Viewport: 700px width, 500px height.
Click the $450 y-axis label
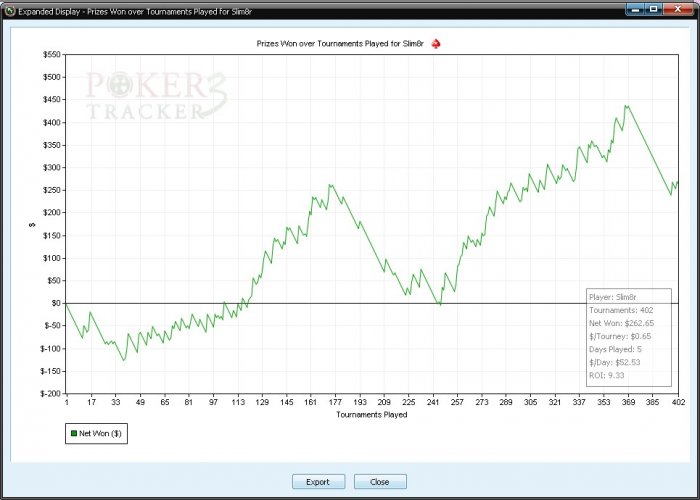pos(51,100)
